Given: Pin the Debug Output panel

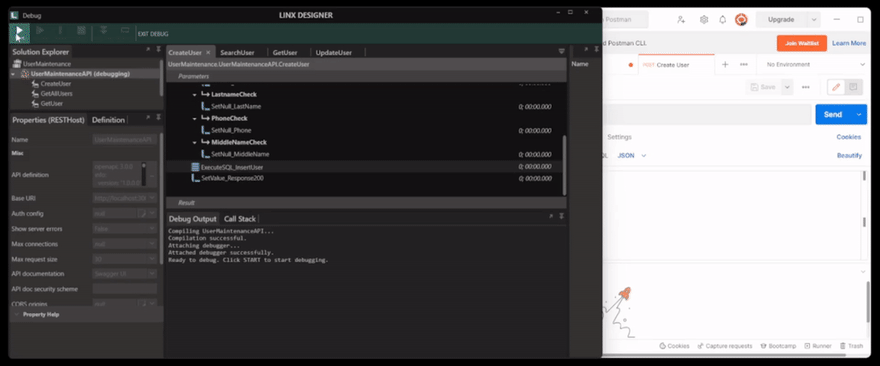Looking at the screenshot, I should (x=561, y=216).
